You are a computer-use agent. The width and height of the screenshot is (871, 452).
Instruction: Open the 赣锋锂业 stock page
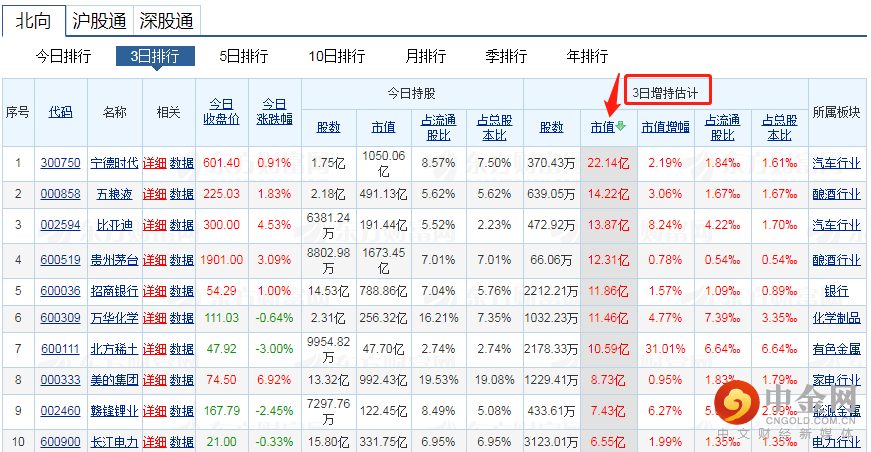coord(114,411)
